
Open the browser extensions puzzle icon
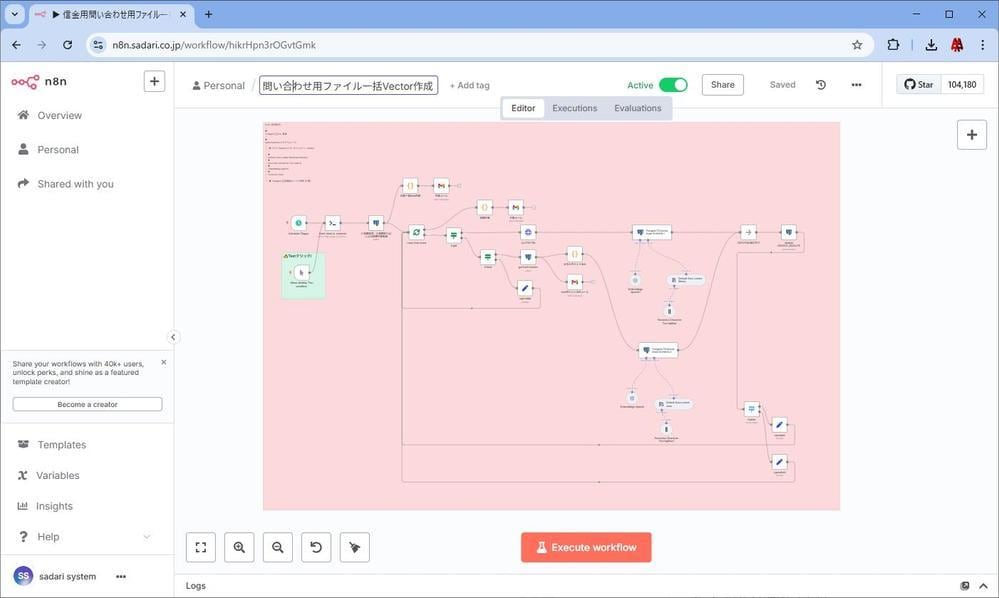click(x=893, y=45)
